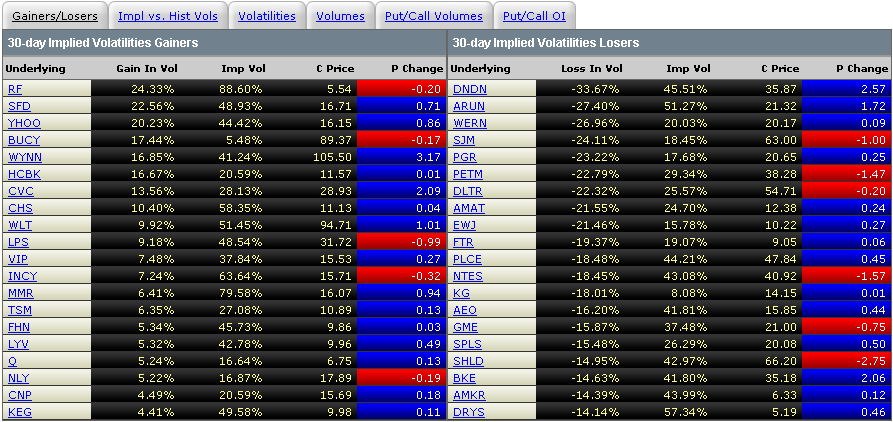Open the YHOO ticker link
Image resolution: width=893 pixels, height=422 pixels.
click(24, 123)
